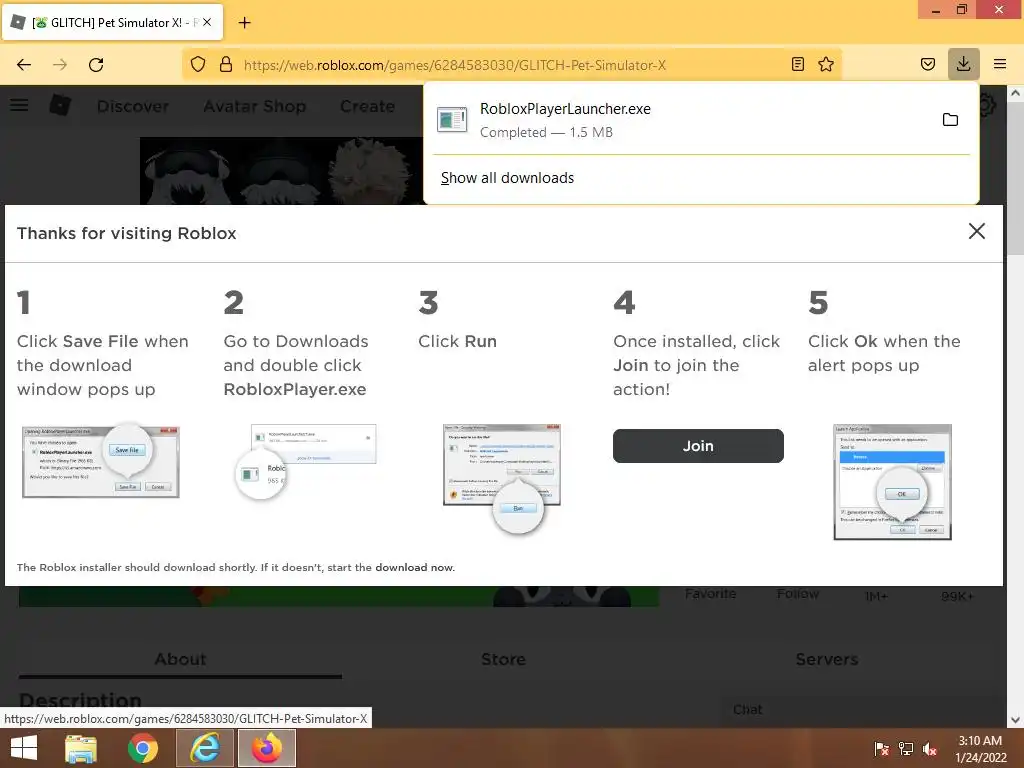Image resolution: width=1024 pixels, height=768 pixels.
Task: Switch to the About tab
Action: click(180, 660)
